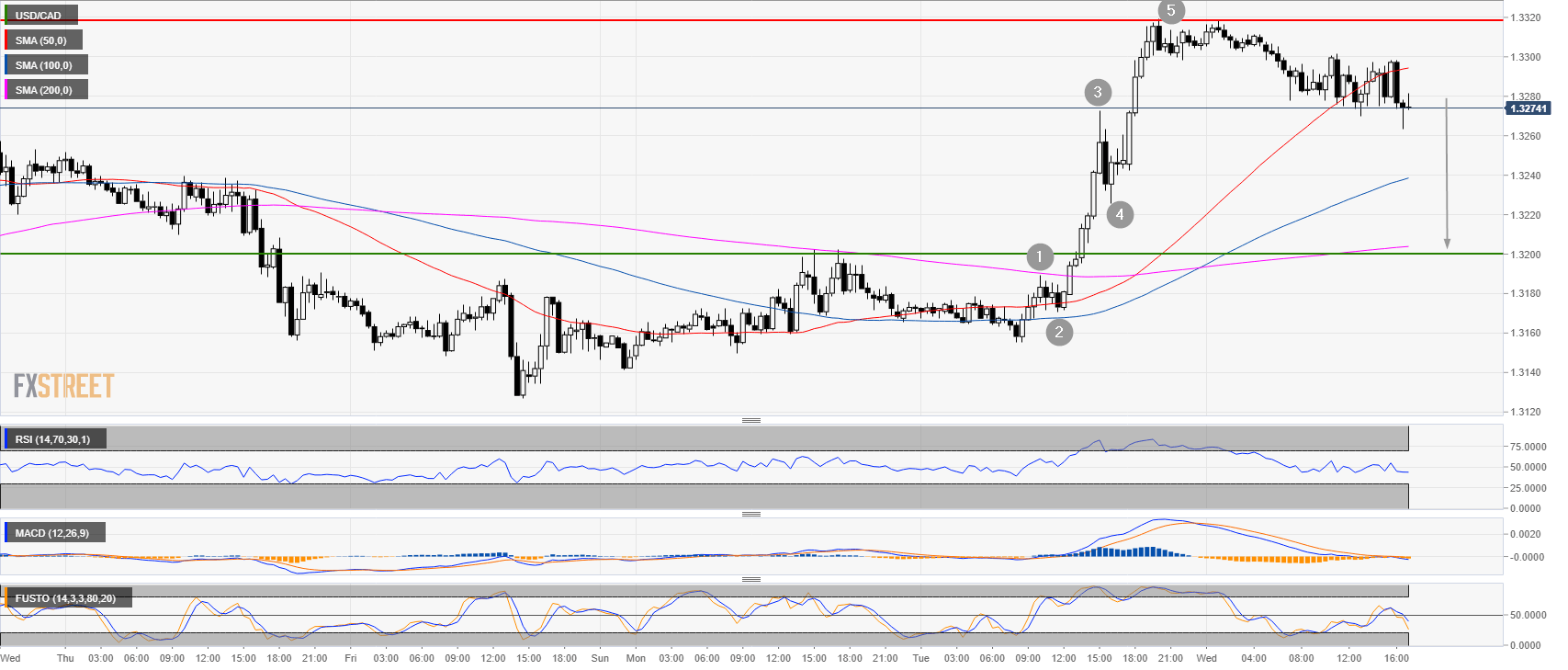Viewport: 1568px width, 670px height.
Task: Click the 1.3300 price axis label
Action: point(1528,57)
